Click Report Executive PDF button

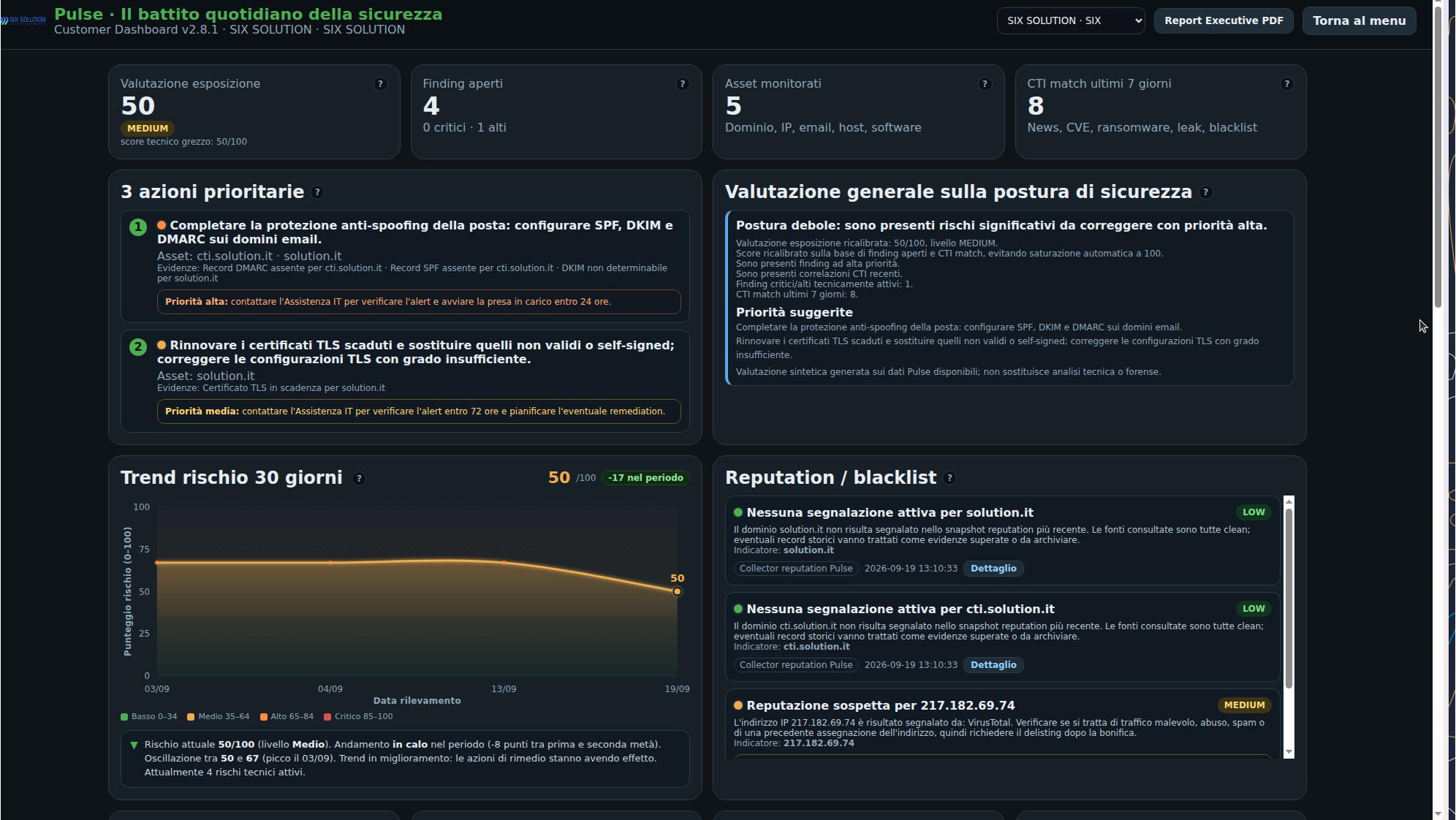coord(1224,20)
